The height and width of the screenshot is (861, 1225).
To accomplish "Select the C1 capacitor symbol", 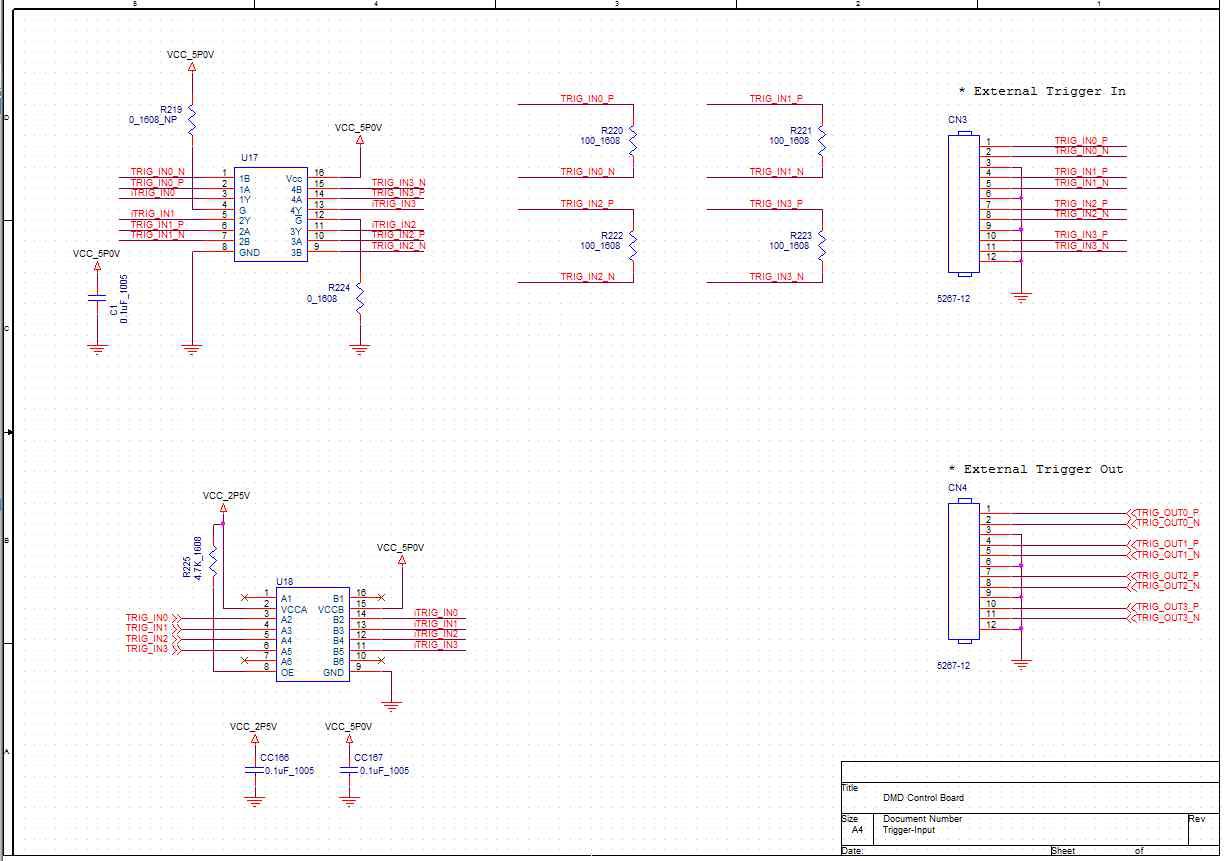I will [x=97, y=299].
